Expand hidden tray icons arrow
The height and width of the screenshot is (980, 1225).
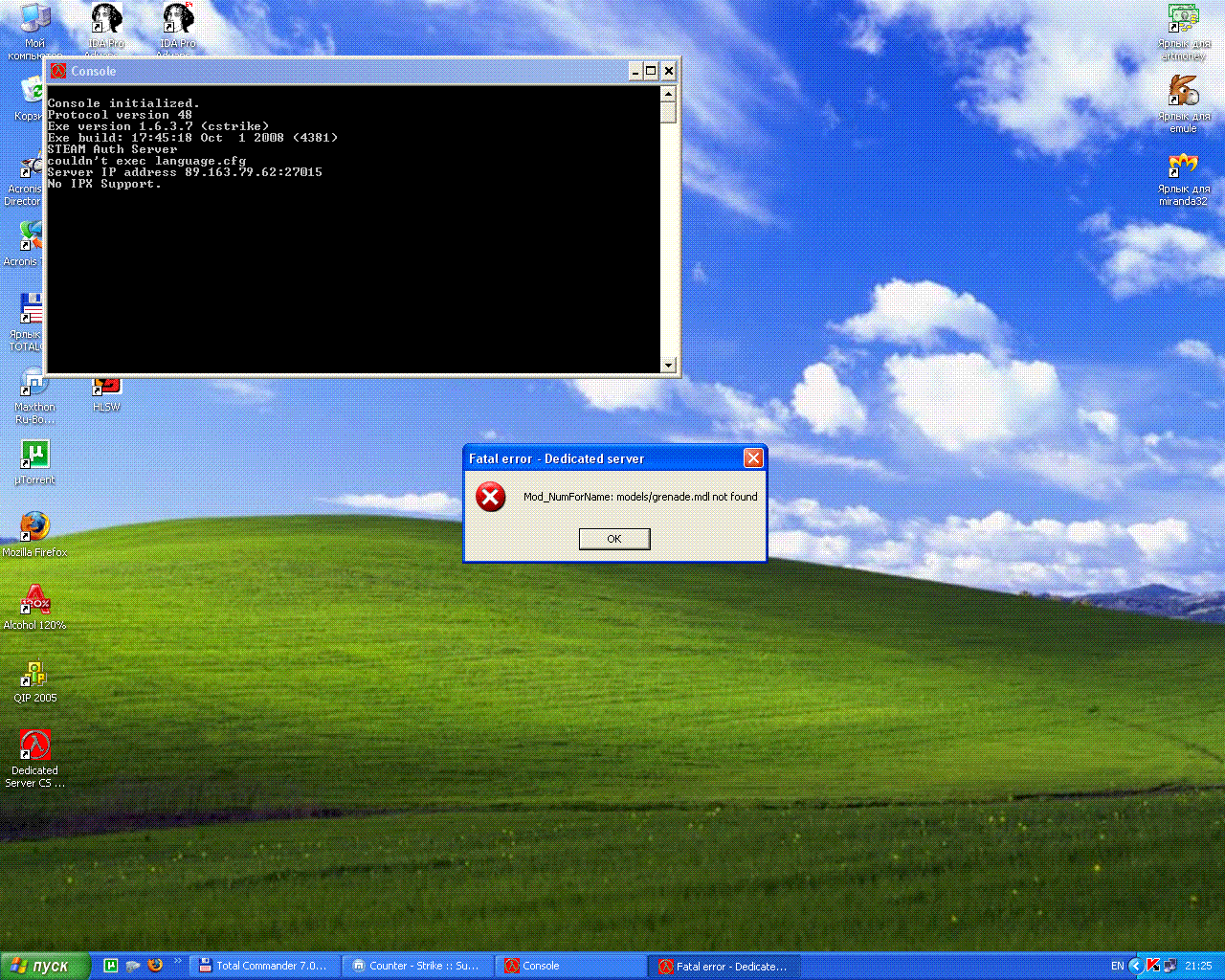[x=1136, y=966]
